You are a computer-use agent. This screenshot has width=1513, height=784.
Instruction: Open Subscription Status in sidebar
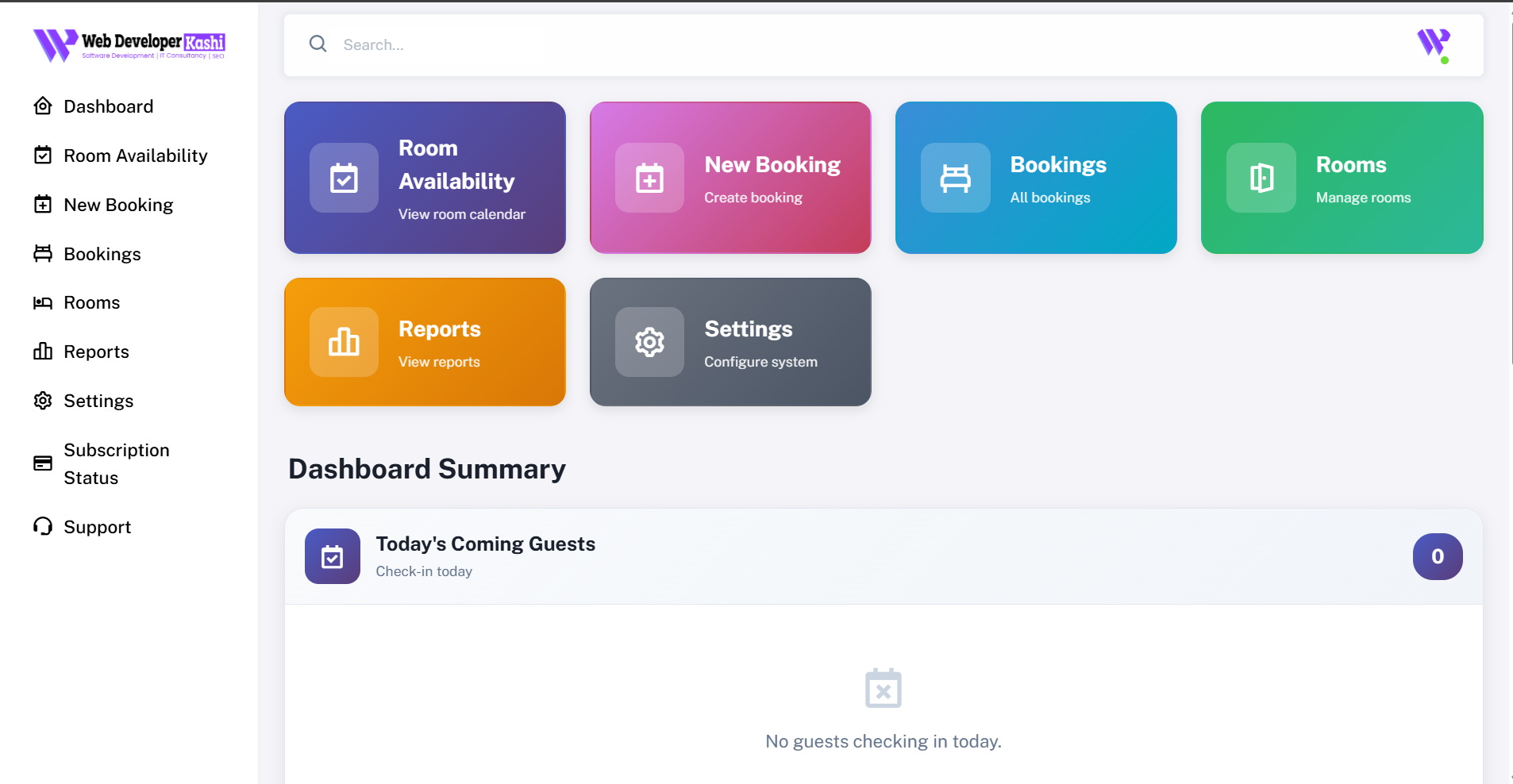[x=116, y=463]
